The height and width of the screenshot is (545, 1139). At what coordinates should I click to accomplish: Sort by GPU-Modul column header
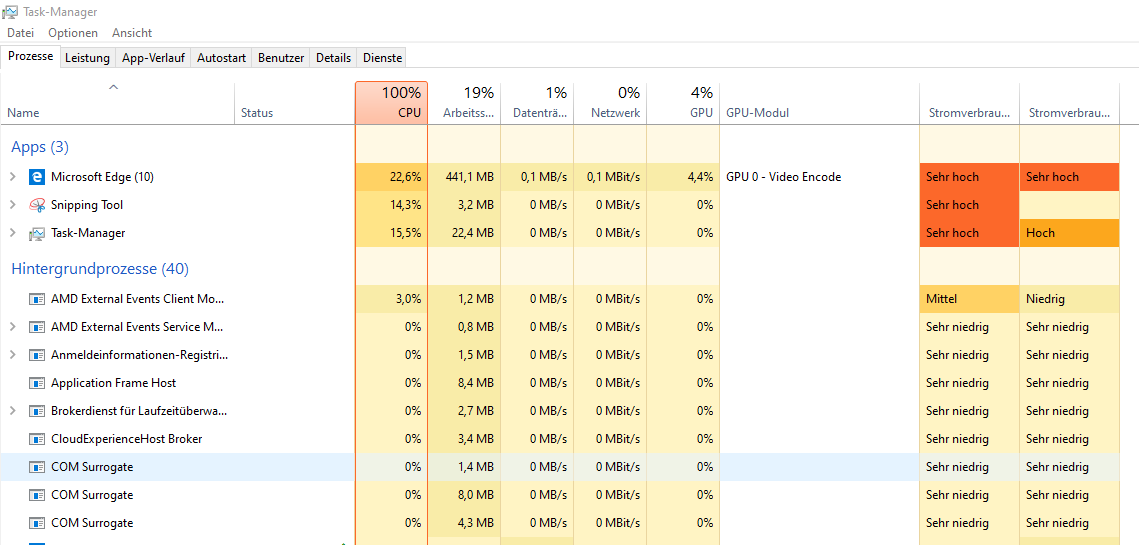pos(819,103)
